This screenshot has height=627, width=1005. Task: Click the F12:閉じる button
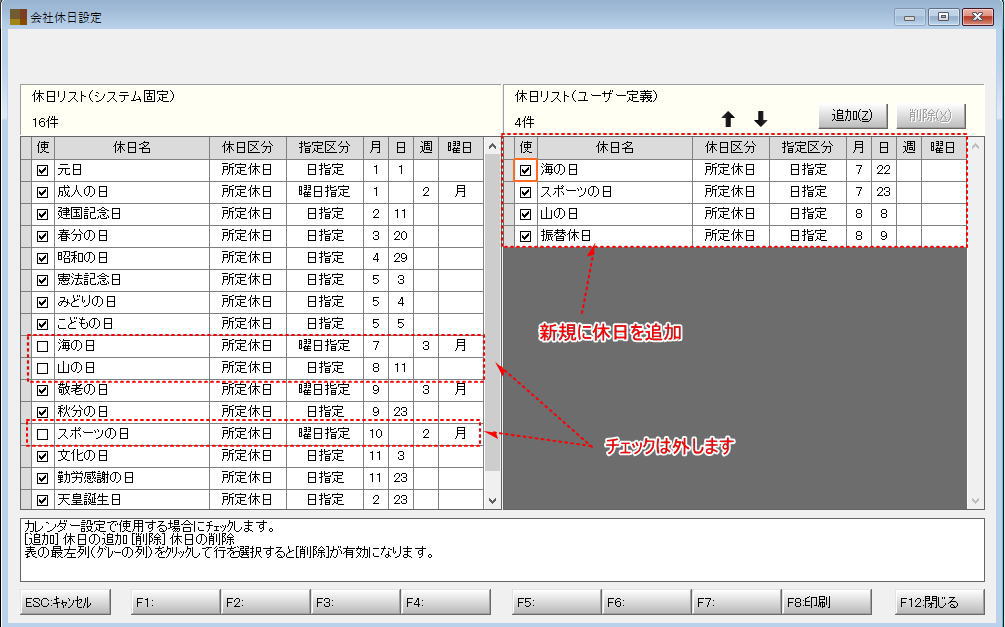tap(939, 602)
